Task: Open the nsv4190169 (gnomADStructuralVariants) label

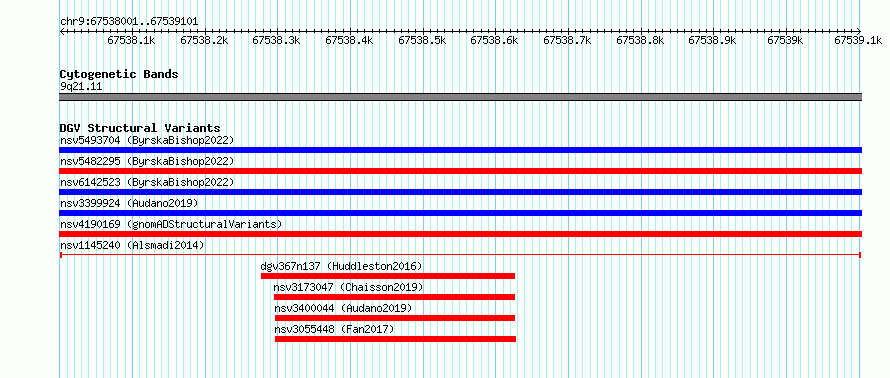Action: tap(171, 224)
